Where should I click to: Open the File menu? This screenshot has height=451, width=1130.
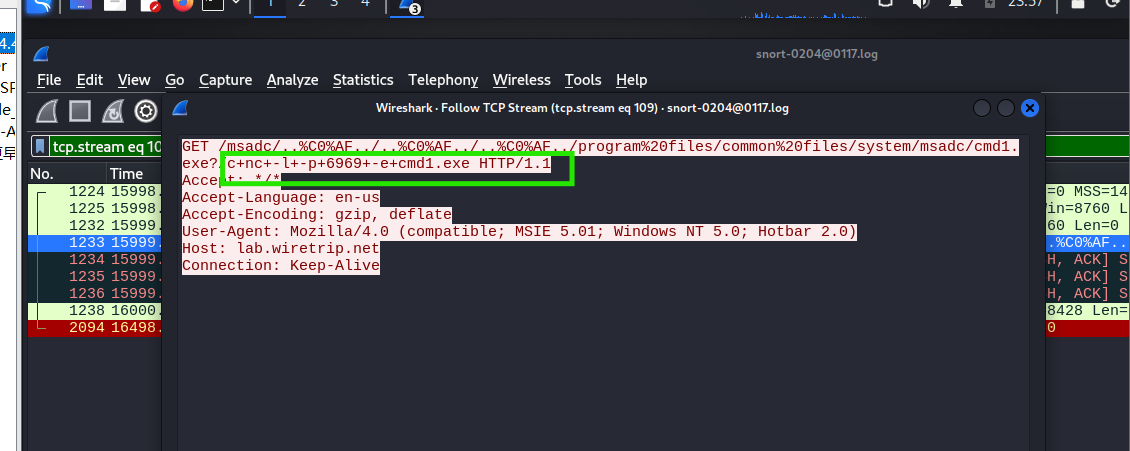[x=49, y=80]
